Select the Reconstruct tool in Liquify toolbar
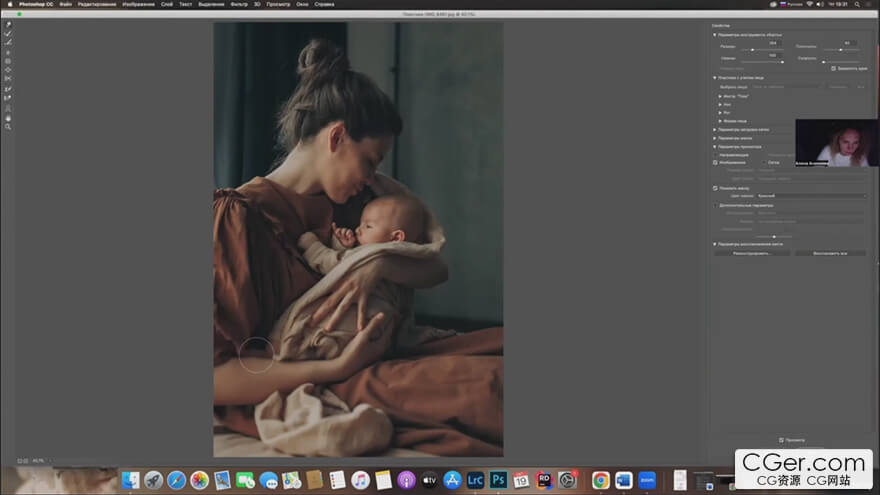This screenshot has height=495, width=880. (x=8, y=33)
